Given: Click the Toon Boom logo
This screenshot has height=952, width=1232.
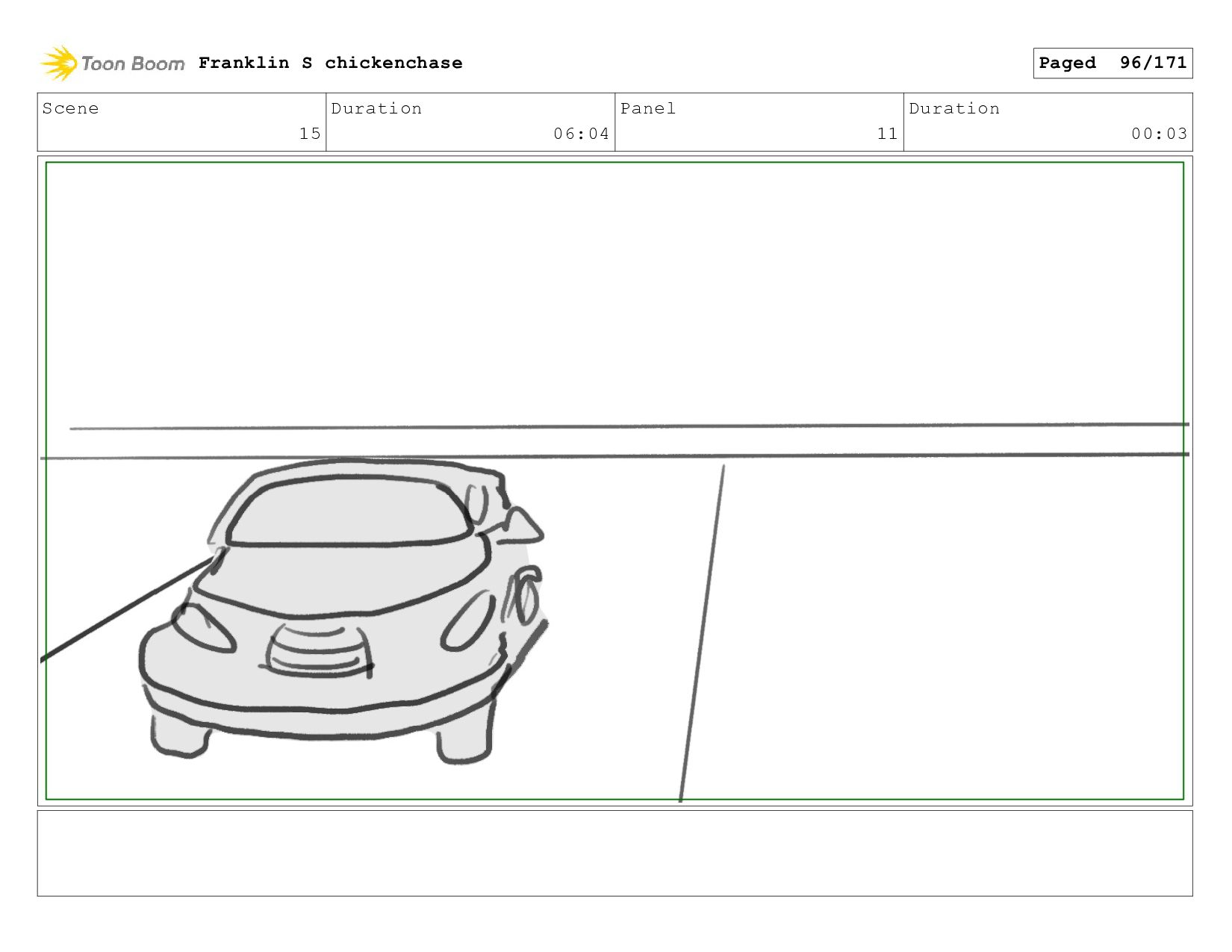Looking at the screenshot, I should [112, 63].
